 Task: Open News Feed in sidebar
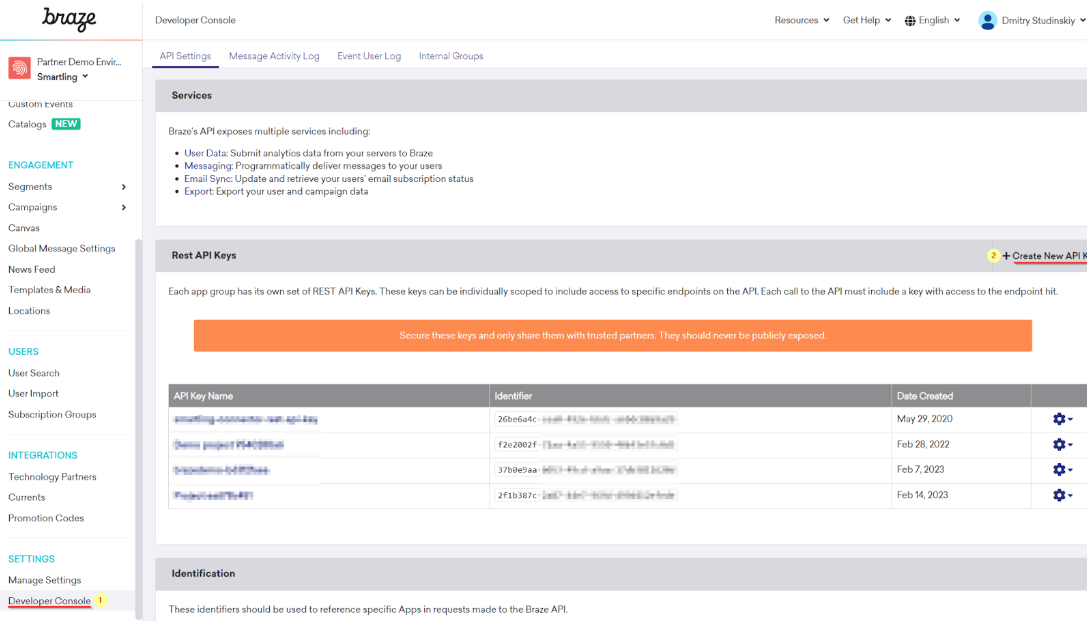(x=31, y=269)
